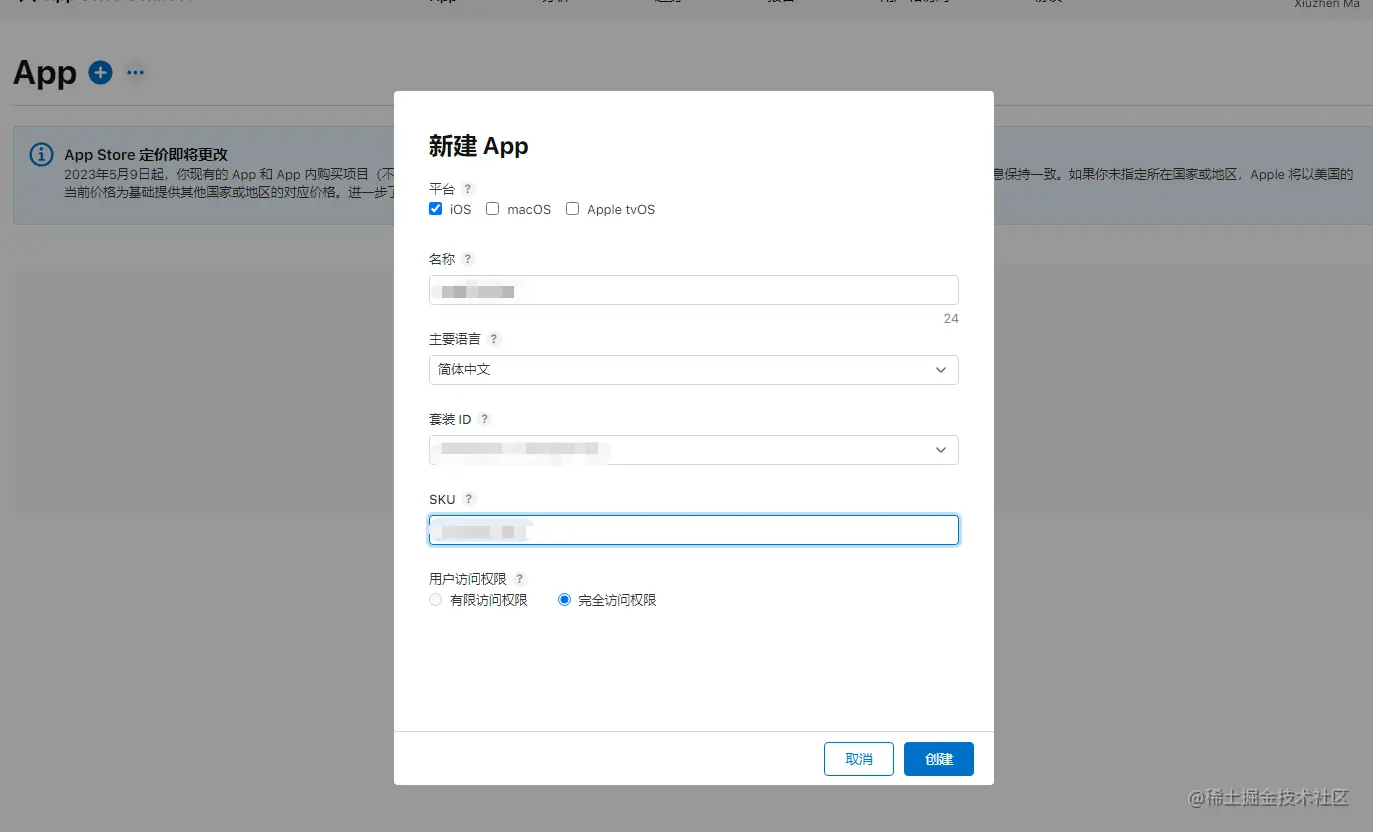The image size is (1373, 832).
Task: Click the question mark beside 名称
Action: pyautogui.click(x=467, y=259)
